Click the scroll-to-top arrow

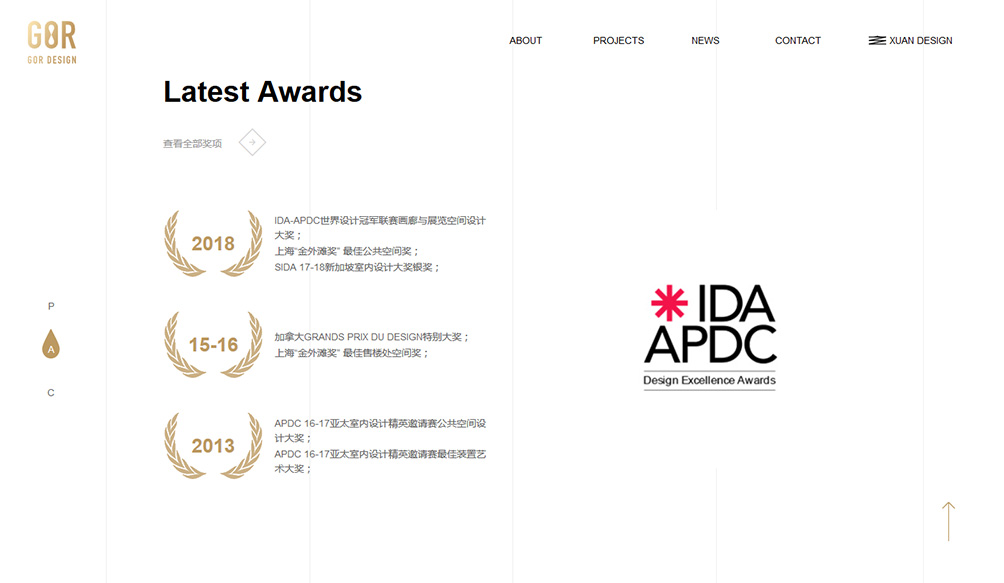coord(948,521)
